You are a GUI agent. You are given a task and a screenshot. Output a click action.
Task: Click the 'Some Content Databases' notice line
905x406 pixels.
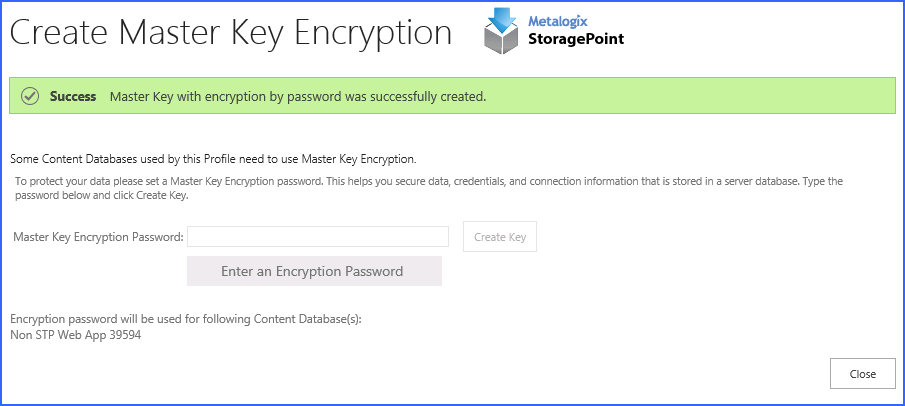coord(212,159)
